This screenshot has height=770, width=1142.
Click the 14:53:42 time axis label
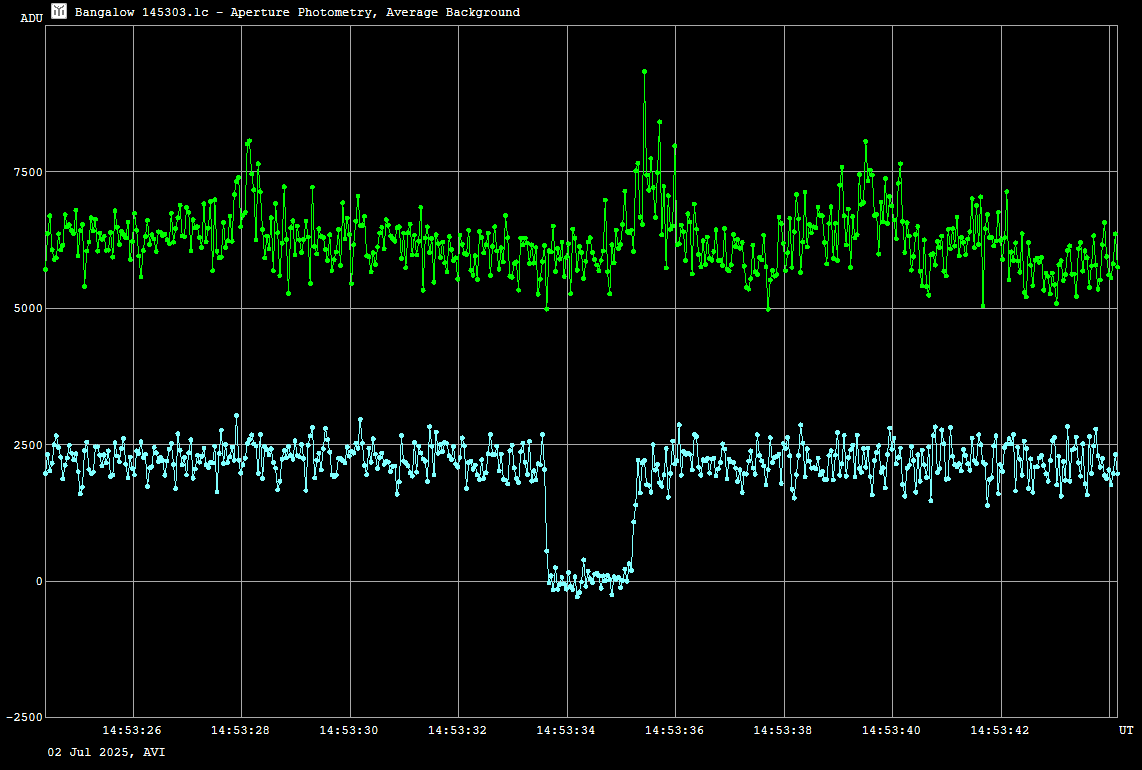click(x=1000, y=730)
